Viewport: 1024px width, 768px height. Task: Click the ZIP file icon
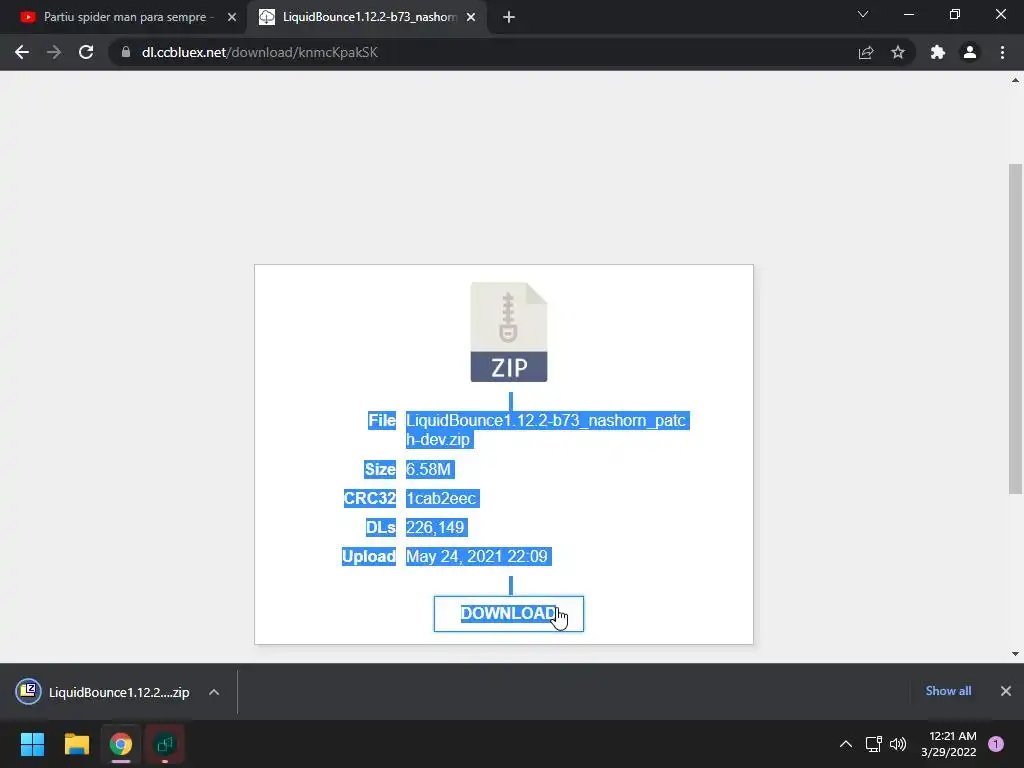(x=509, y=332)
